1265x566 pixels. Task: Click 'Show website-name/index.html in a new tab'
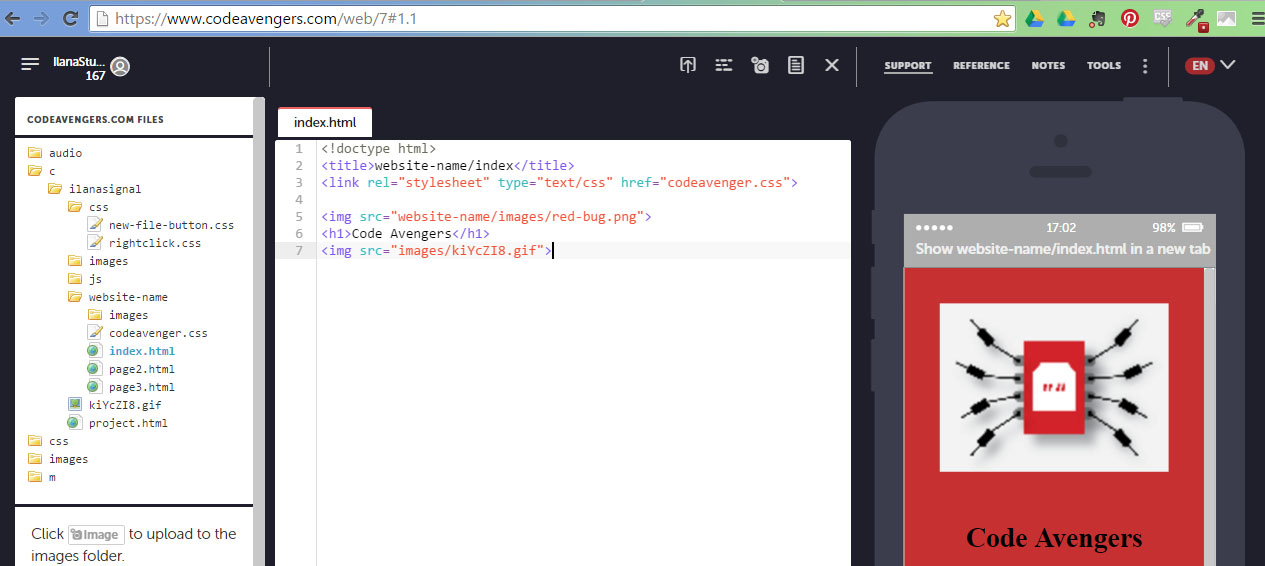click(1063, 249)
